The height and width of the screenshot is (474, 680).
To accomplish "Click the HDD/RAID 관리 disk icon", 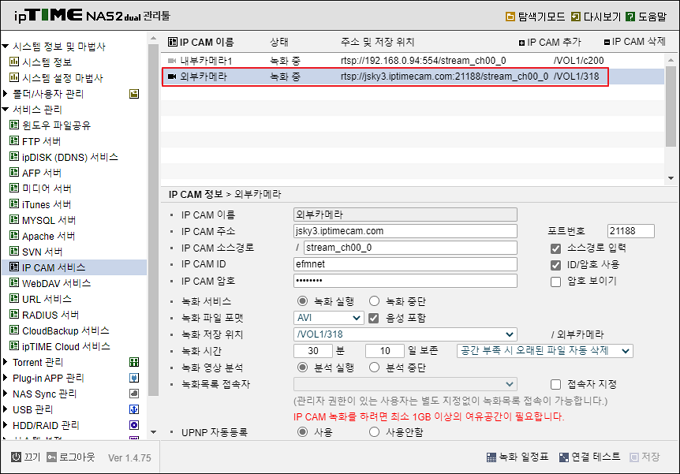I will (x=134, y=425).
